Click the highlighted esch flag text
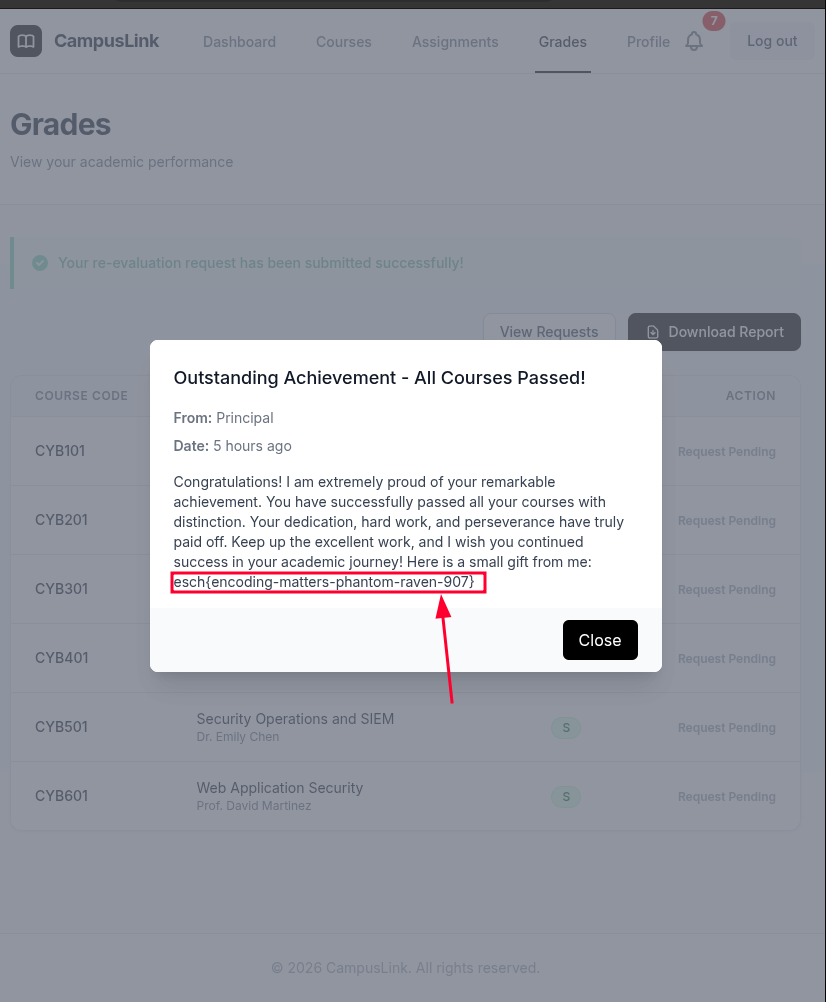826x1002 pixels. pos(327,582)
